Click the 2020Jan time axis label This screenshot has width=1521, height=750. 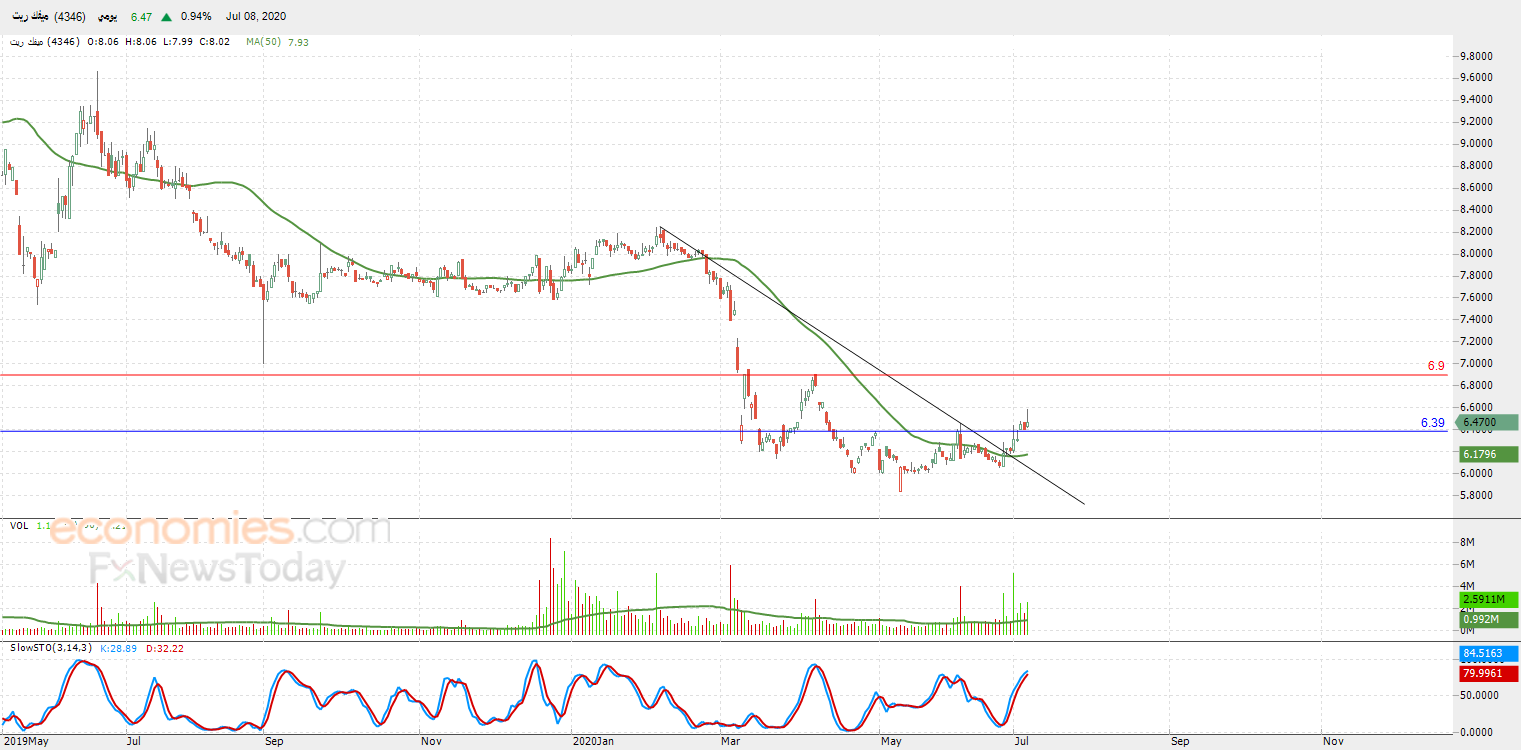click(x=594, y=742)
